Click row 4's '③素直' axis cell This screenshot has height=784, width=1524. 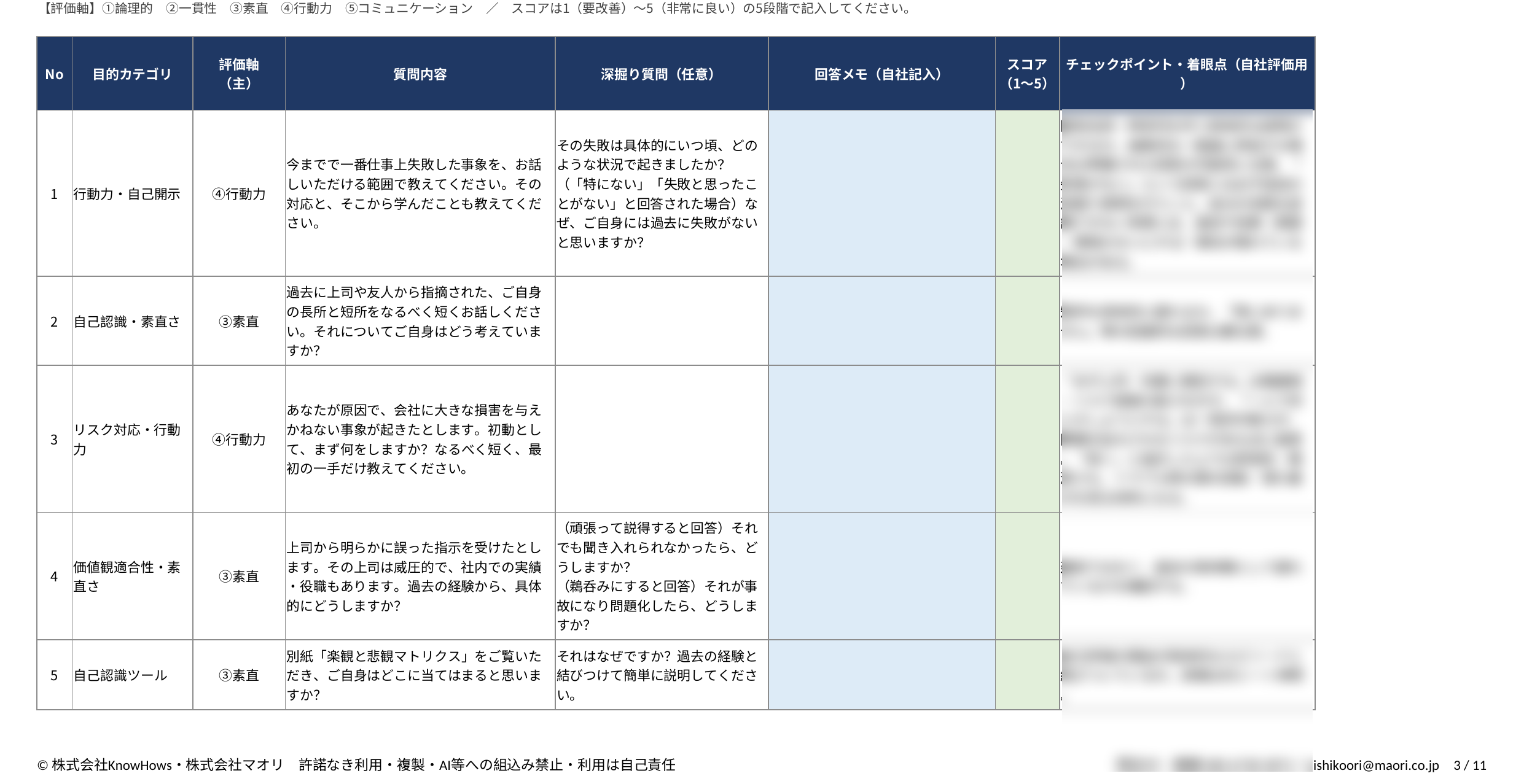tap(239, 576)
